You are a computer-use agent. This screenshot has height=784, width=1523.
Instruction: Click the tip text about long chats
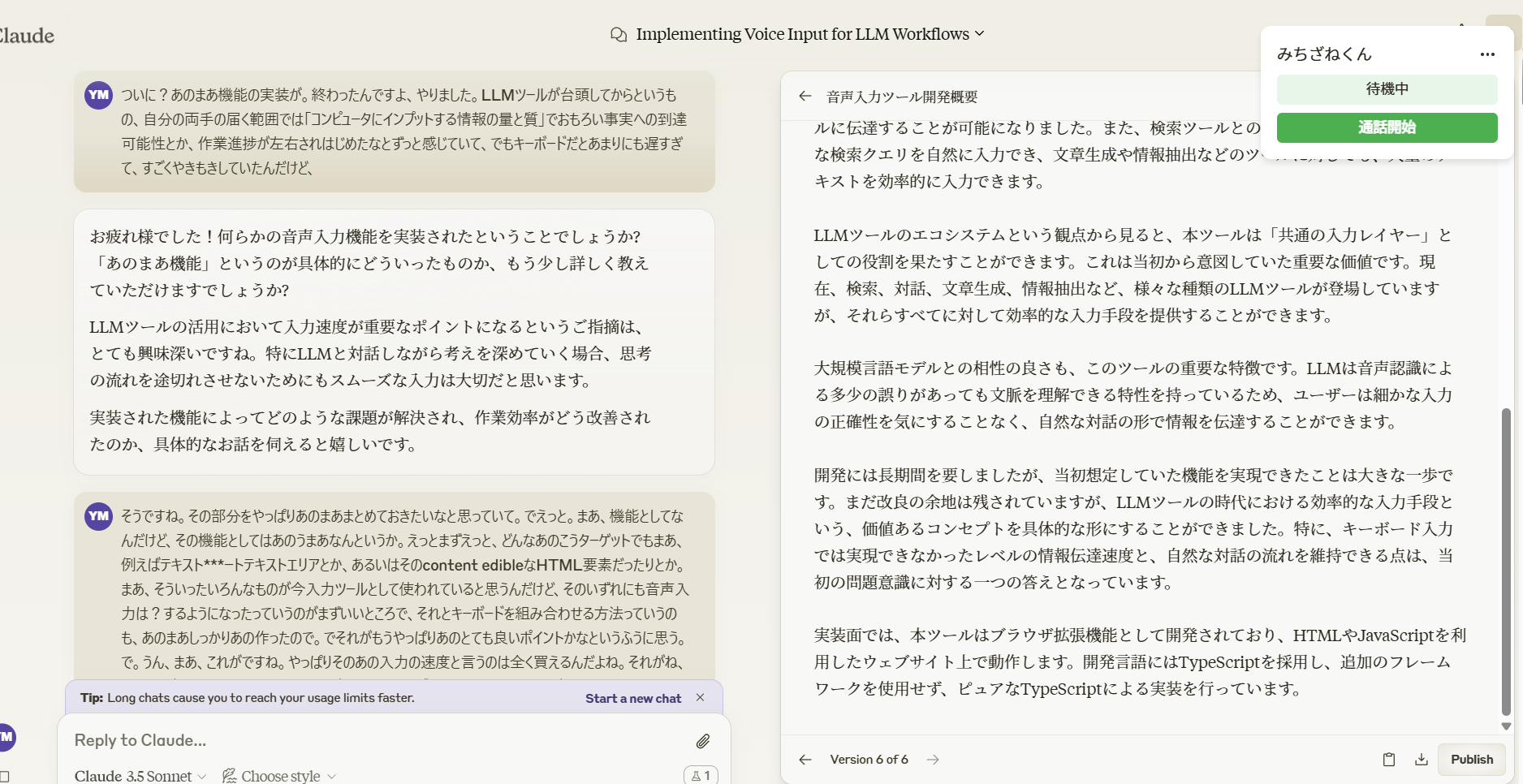[x=248, y=698]
